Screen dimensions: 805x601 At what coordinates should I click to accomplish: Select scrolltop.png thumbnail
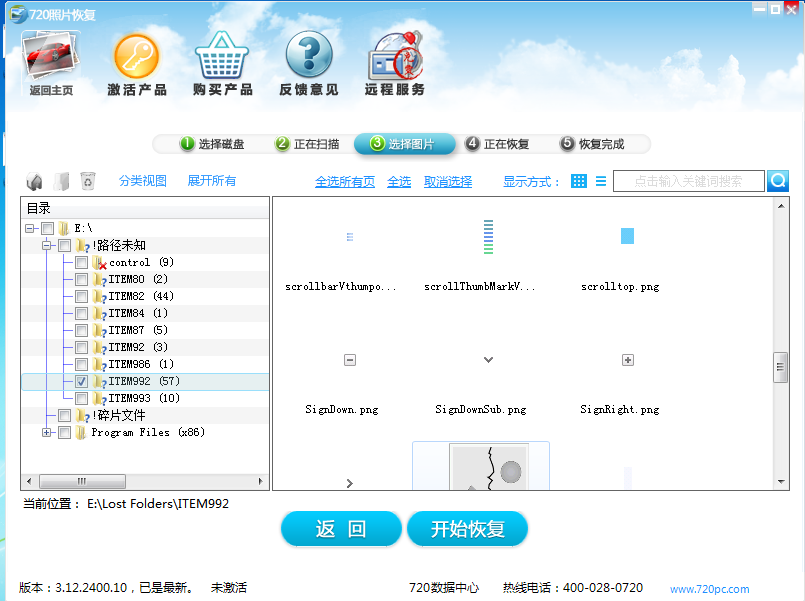627,236
